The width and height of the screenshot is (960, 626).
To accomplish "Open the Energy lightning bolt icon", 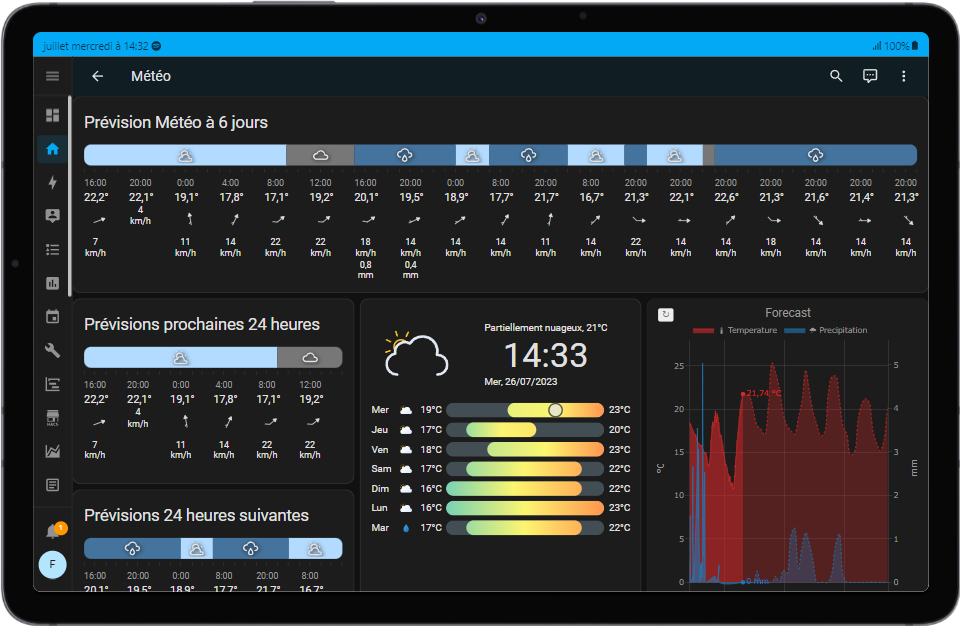I will pyautogui.click(x=53, y=183).
